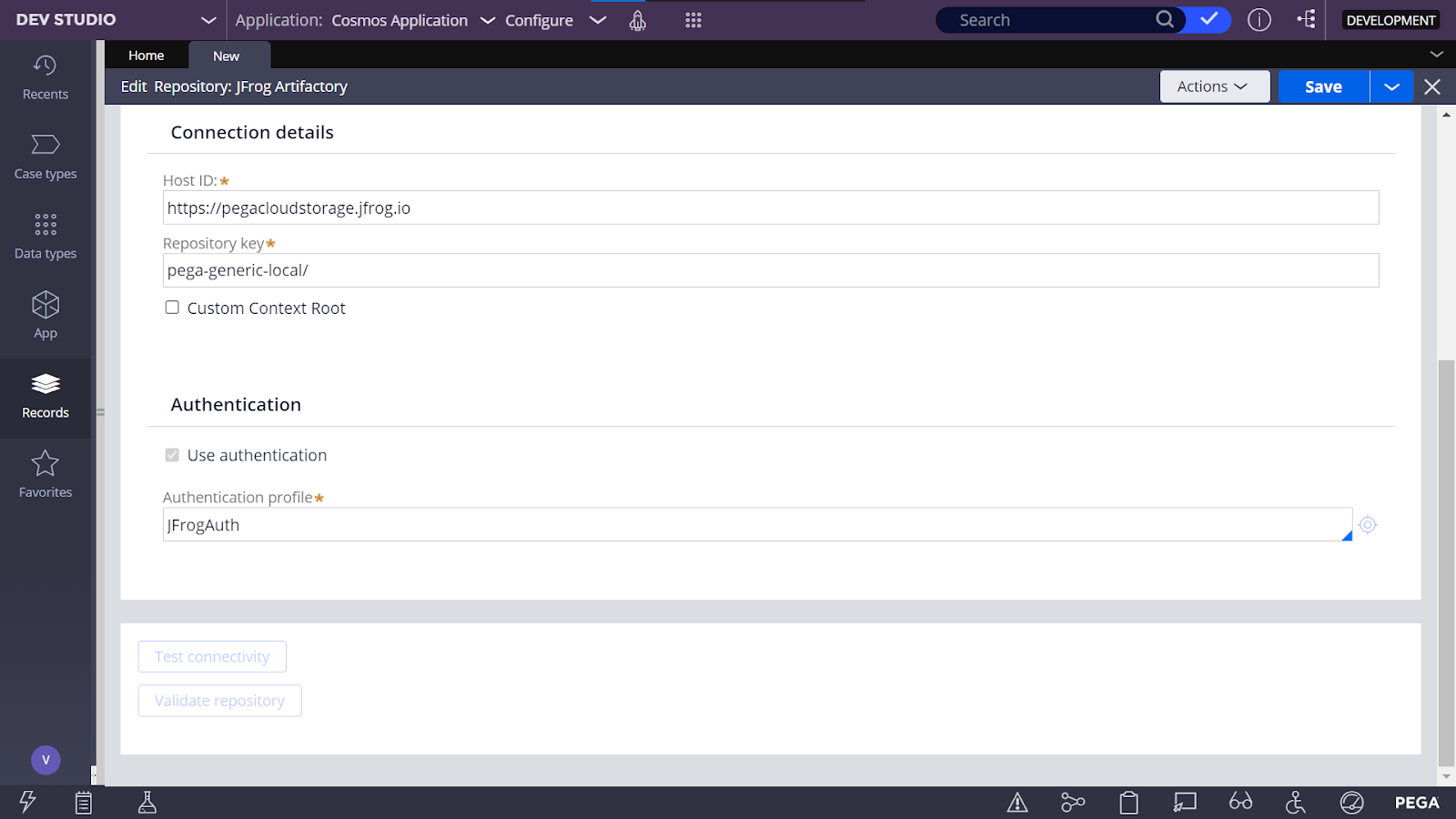
Task: Click the Repository key input field
Action: coord(771,270)
